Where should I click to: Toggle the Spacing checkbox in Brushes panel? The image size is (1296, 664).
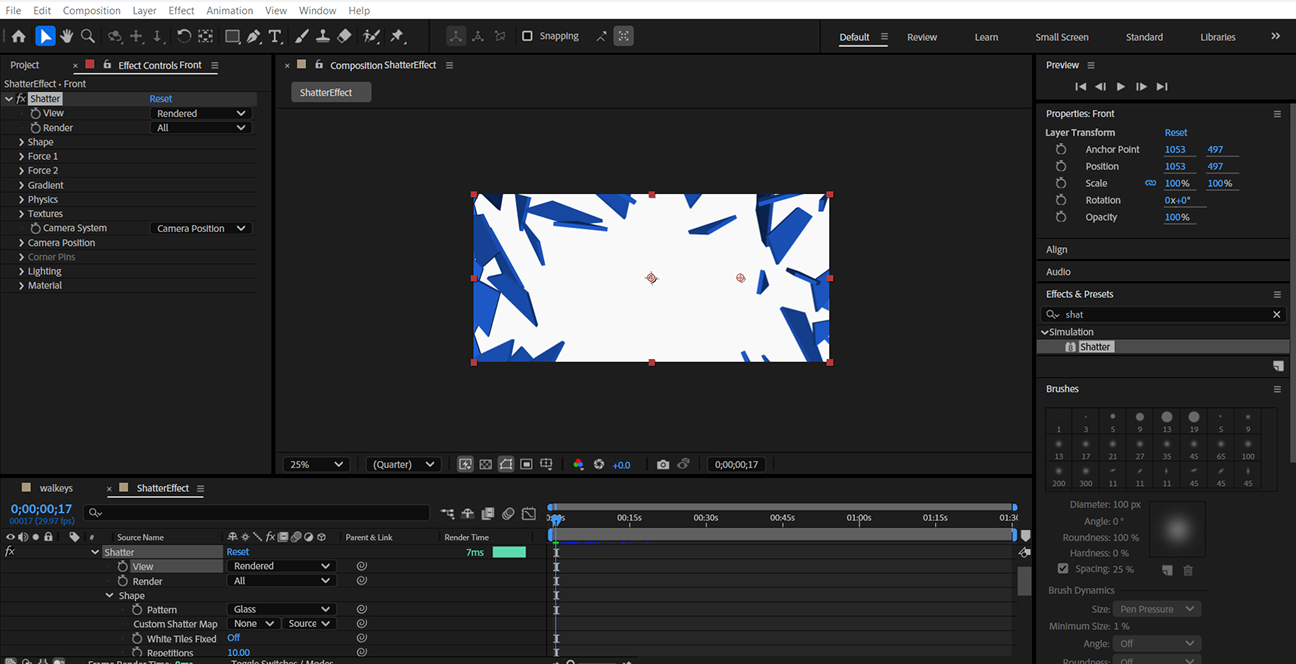click(x=1063, y=569)
